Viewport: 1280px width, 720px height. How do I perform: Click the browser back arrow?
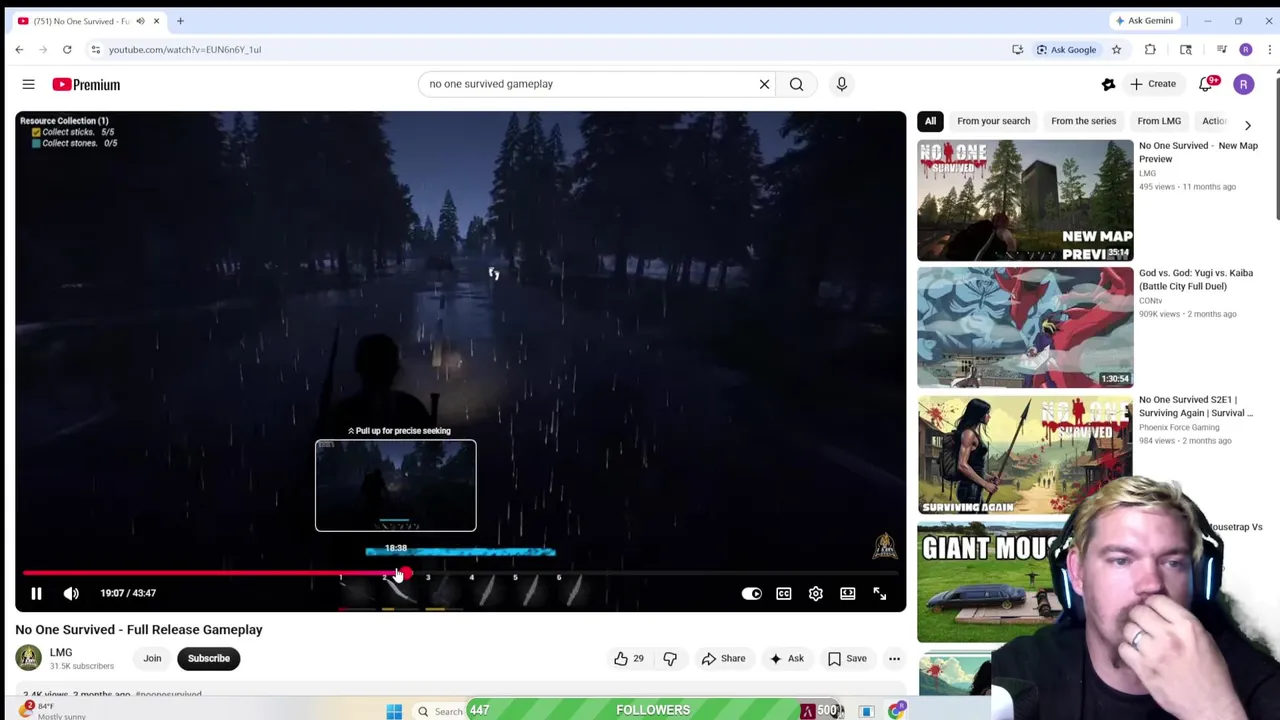click(x=19, y=49)
